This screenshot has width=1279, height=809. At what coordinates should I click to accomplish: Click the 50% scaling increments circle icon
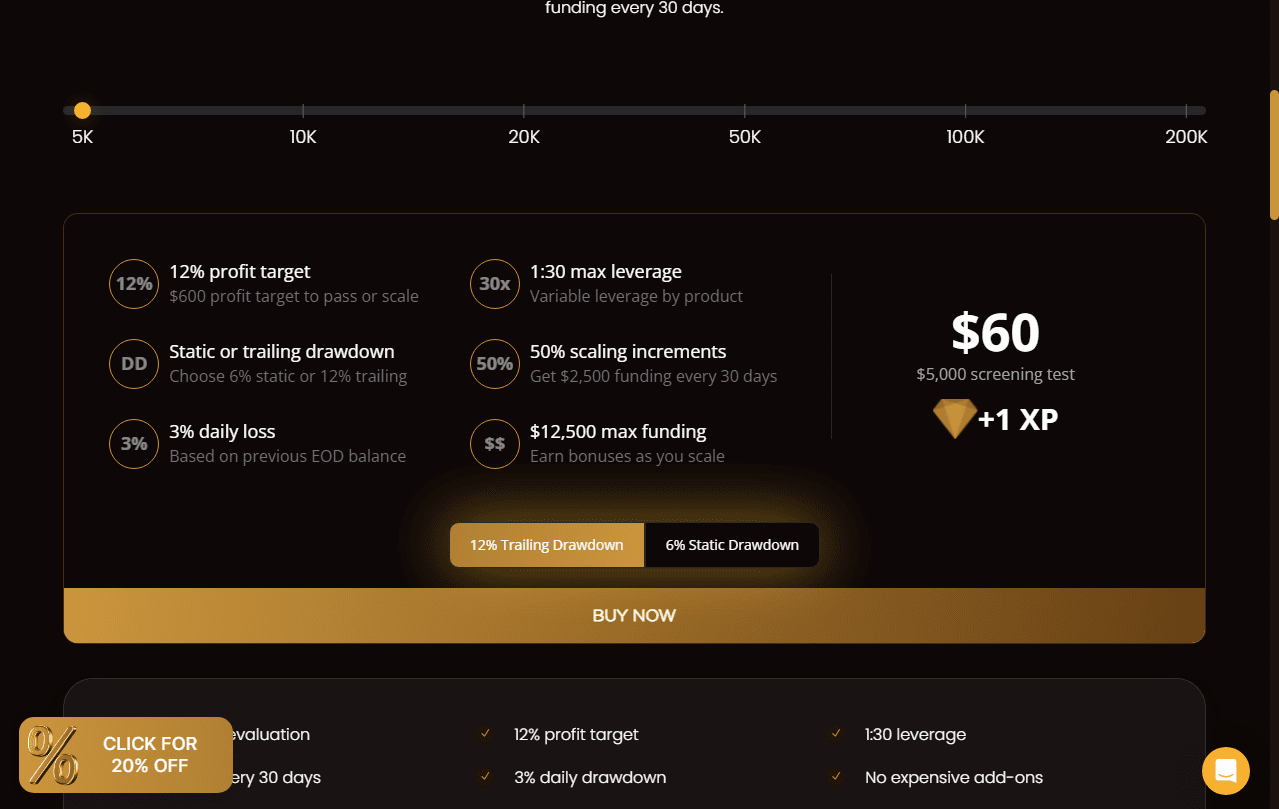pyautogui.click(x=495, y=364)
